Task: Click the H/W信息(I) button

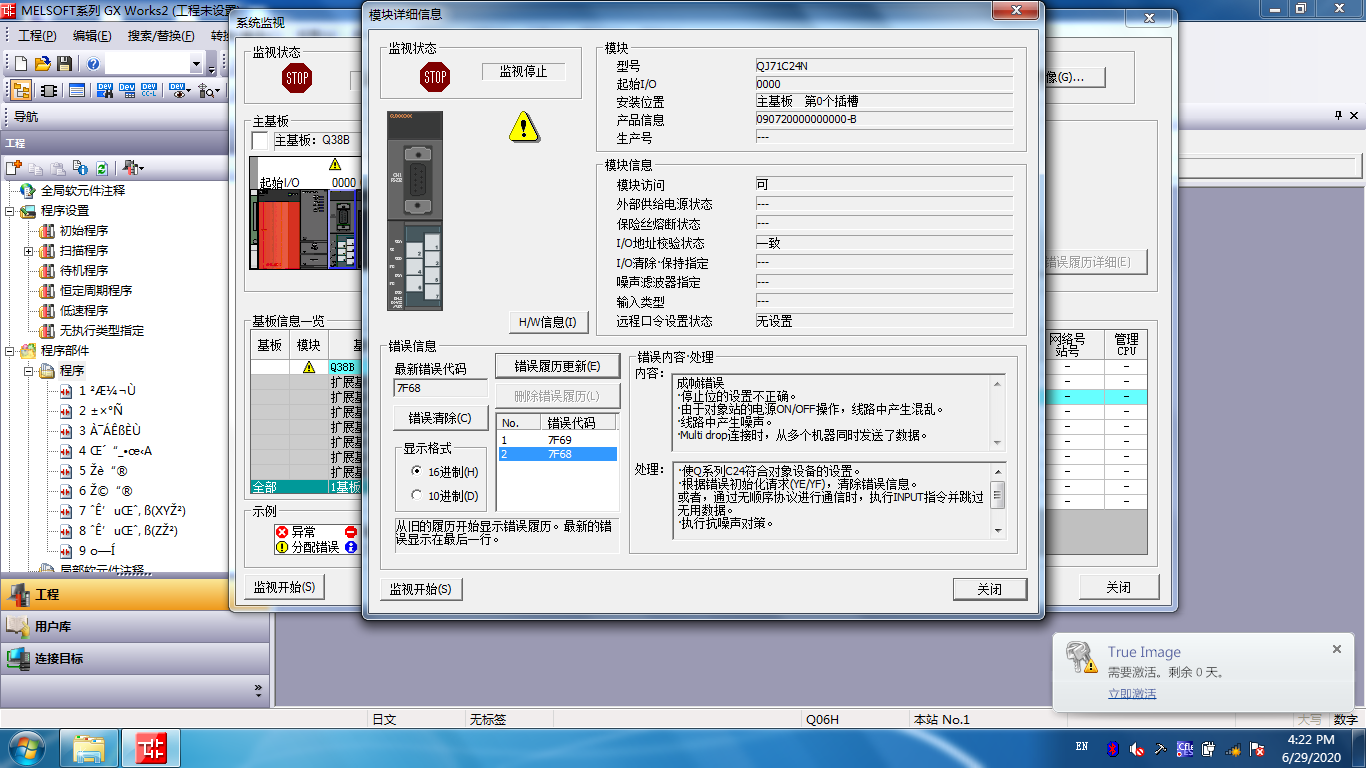Action: [547, 322]
